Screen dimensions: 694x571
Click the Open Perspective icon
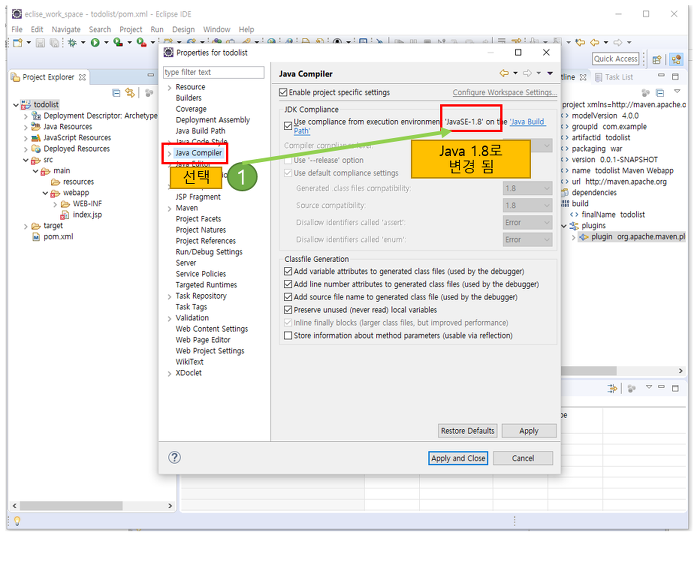tap(656, 59)
